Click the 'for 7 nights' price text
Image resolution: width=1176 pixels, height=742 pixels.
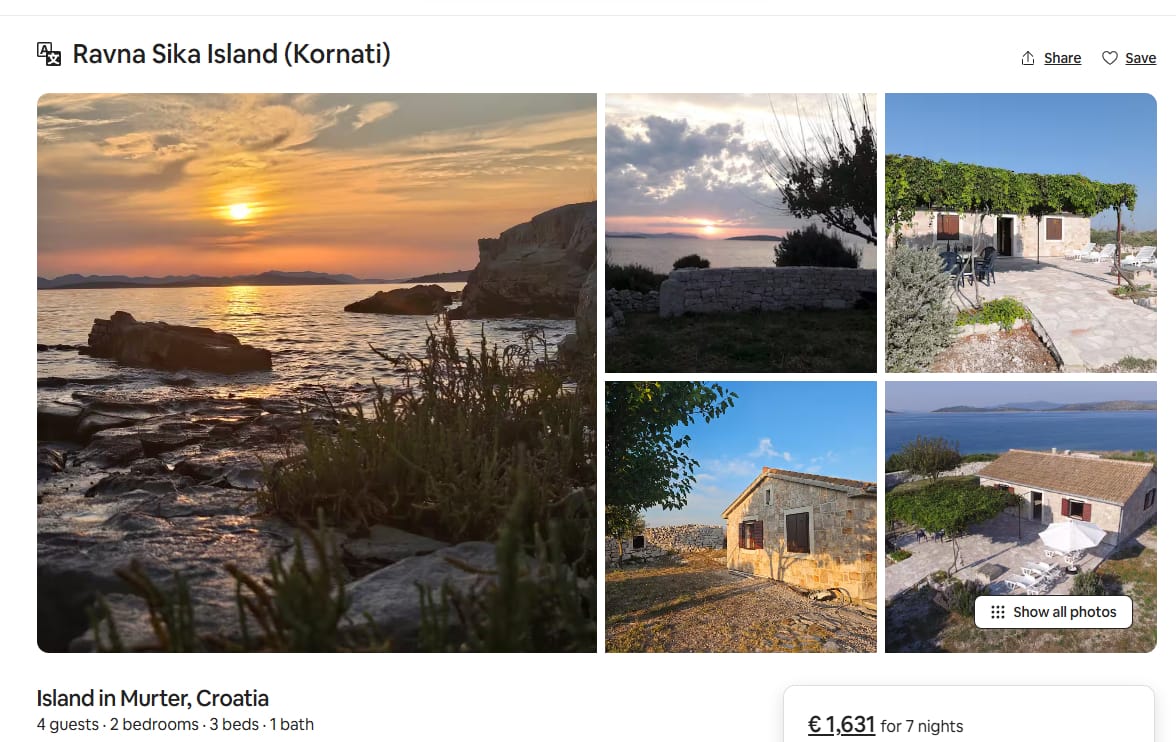922,726
